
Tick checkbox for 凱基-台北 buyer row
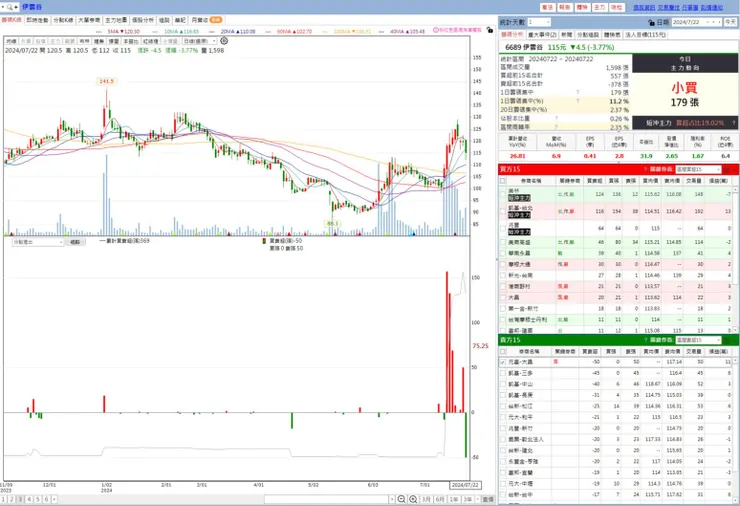(x=503, y=211)
